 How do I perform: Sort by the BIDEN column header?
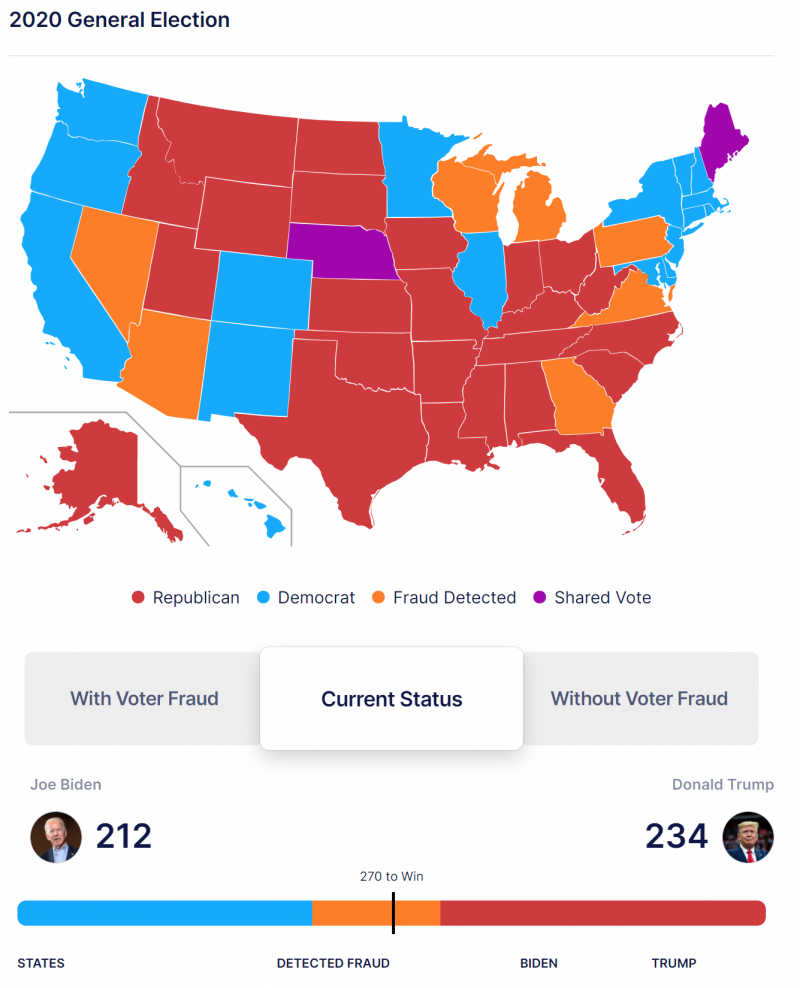pyautogui.click(x=539, y=964)
